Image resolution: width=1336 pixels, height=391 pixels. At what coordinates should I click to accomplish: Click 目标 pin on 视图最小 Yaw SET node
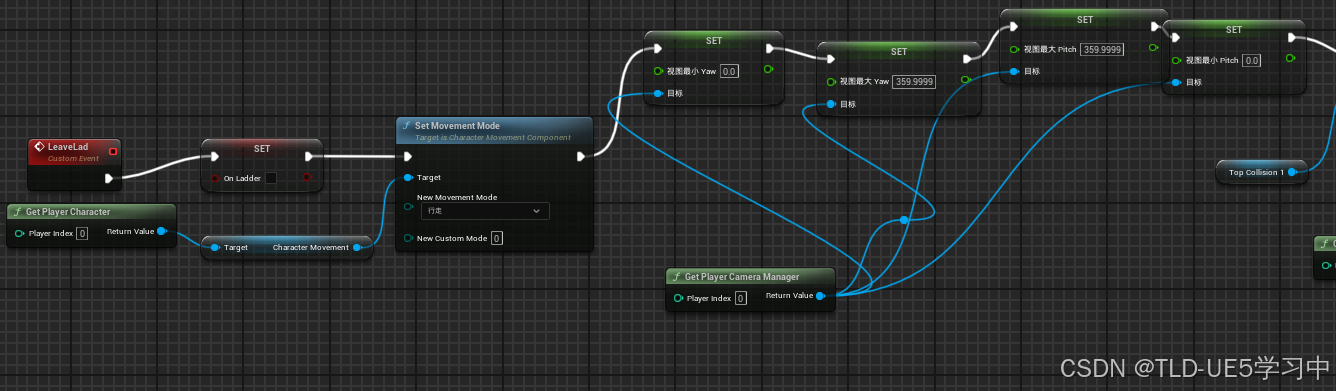click(658, 93)
